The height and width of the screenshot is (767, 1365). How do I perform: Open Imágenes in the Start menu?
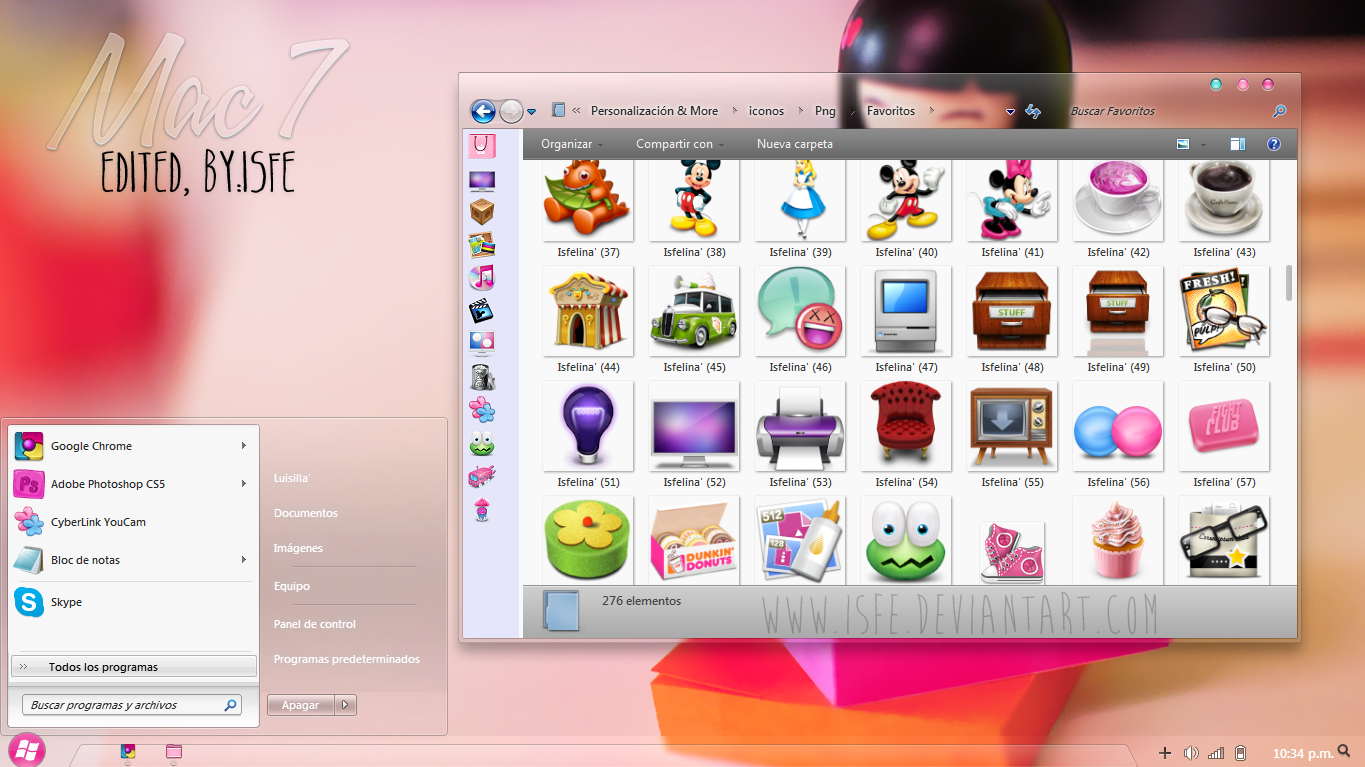298,548
